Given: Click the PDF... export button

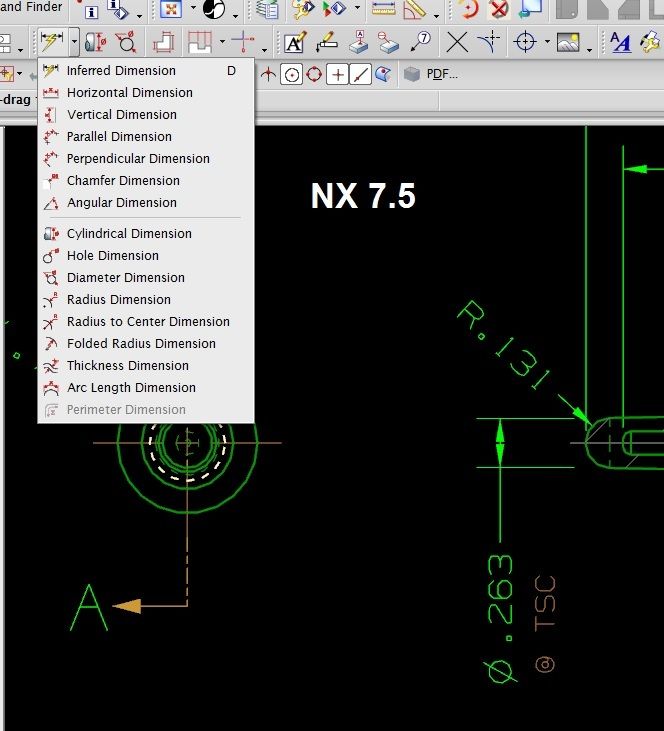Looking at the screenshot, I should 431,74.
